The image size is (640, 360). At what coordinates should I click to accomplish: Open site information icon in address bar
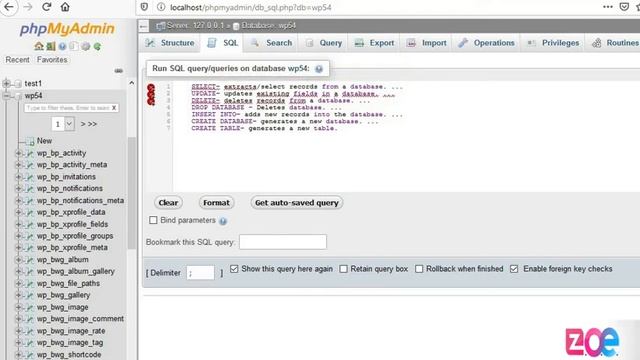tap(161, 7)
